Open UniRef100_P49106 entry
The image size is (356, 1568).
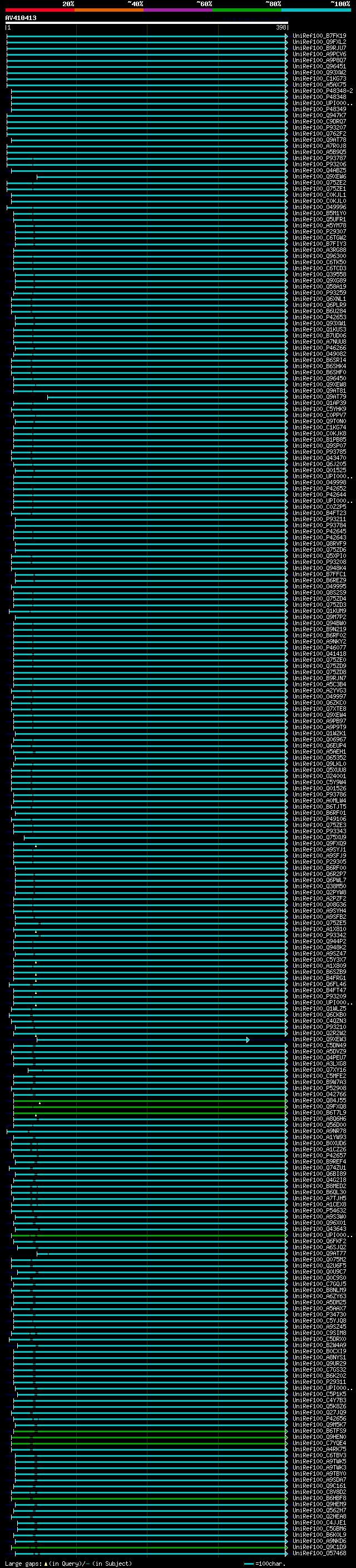tap(319, 819)
